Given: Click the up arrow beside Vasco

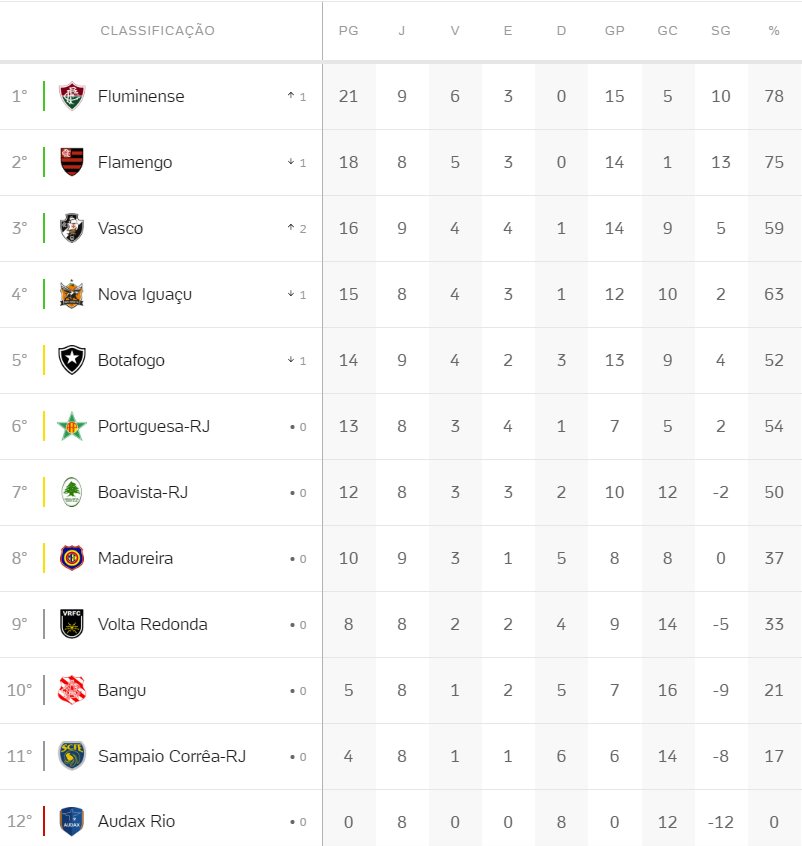Looking at the screenshot, I should [291, 228].
